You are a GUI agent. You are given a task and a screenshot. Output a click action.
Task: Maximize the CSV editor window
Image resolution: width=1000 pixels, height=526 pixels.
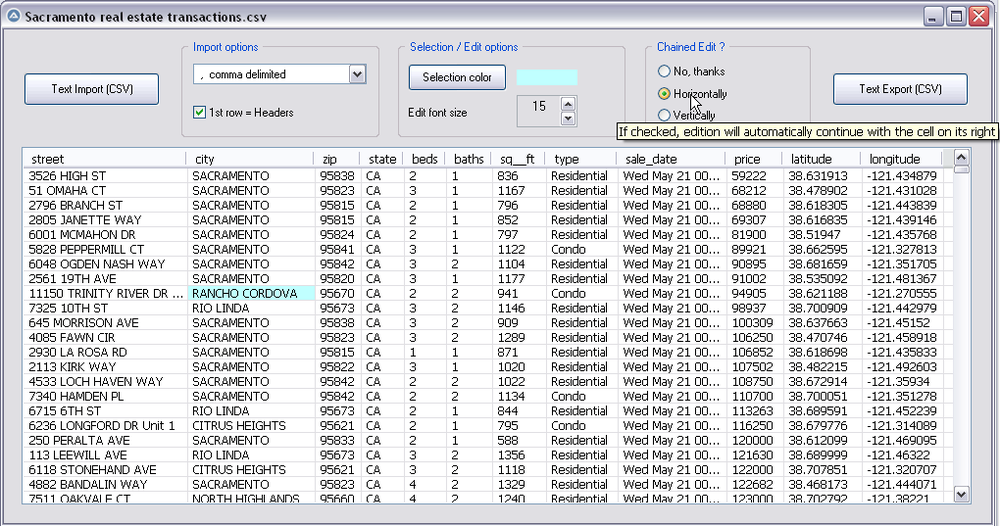coord(956,16)
